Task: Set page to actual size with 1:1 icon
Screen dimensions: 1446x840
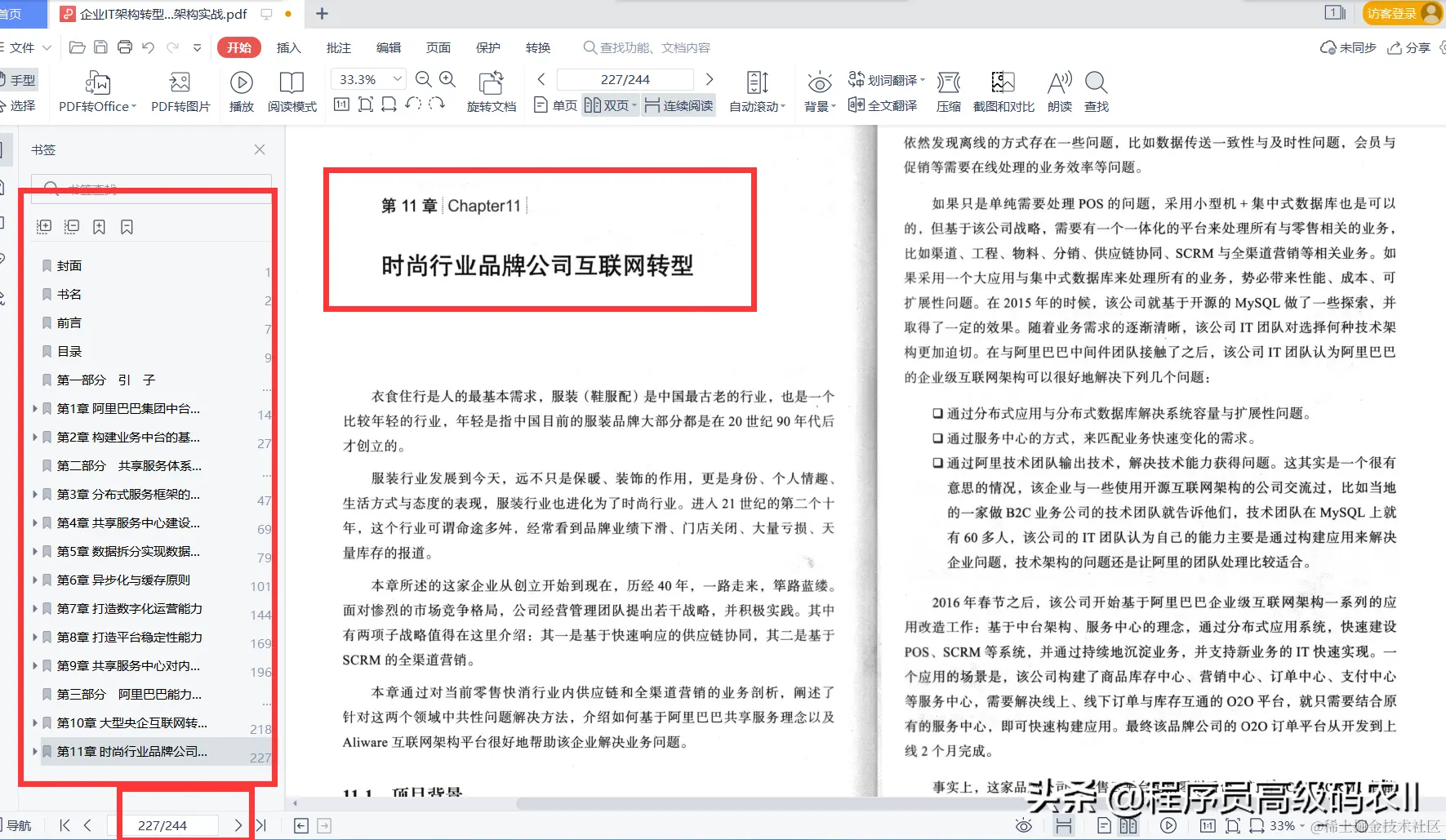Action: pyautogui.click(x=341, y=104)
